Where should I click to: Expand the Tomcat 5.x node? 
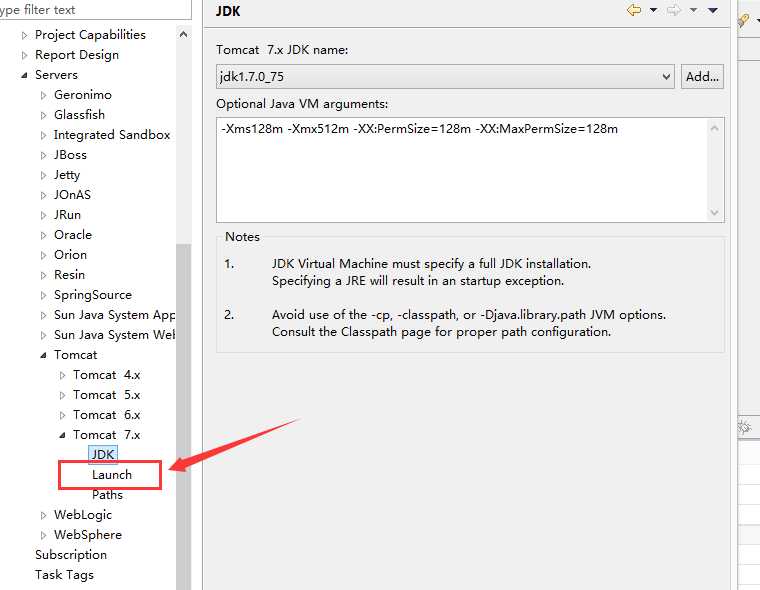(63, 395)
